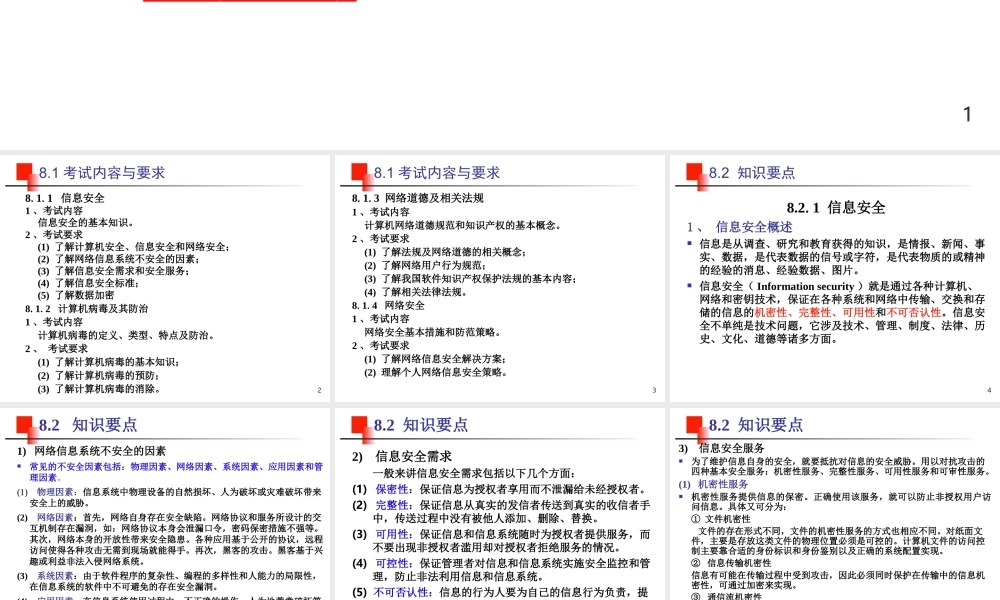1000x600 pixels.
Task: Click red square icon on the "信息安全需求" slide heading
Action: 357,424
